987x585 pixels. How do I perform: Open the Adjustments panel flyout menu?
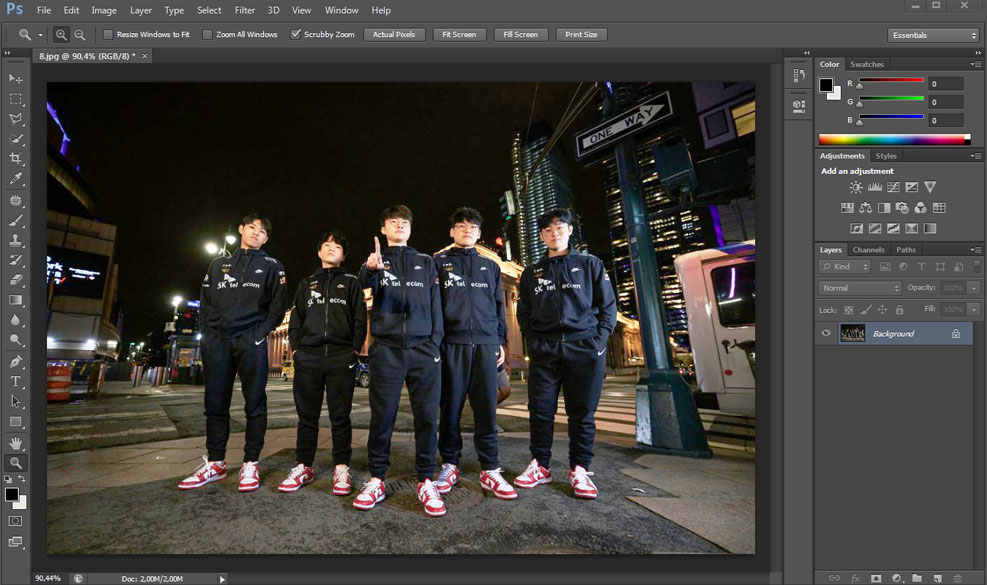[x=976, y=156]
